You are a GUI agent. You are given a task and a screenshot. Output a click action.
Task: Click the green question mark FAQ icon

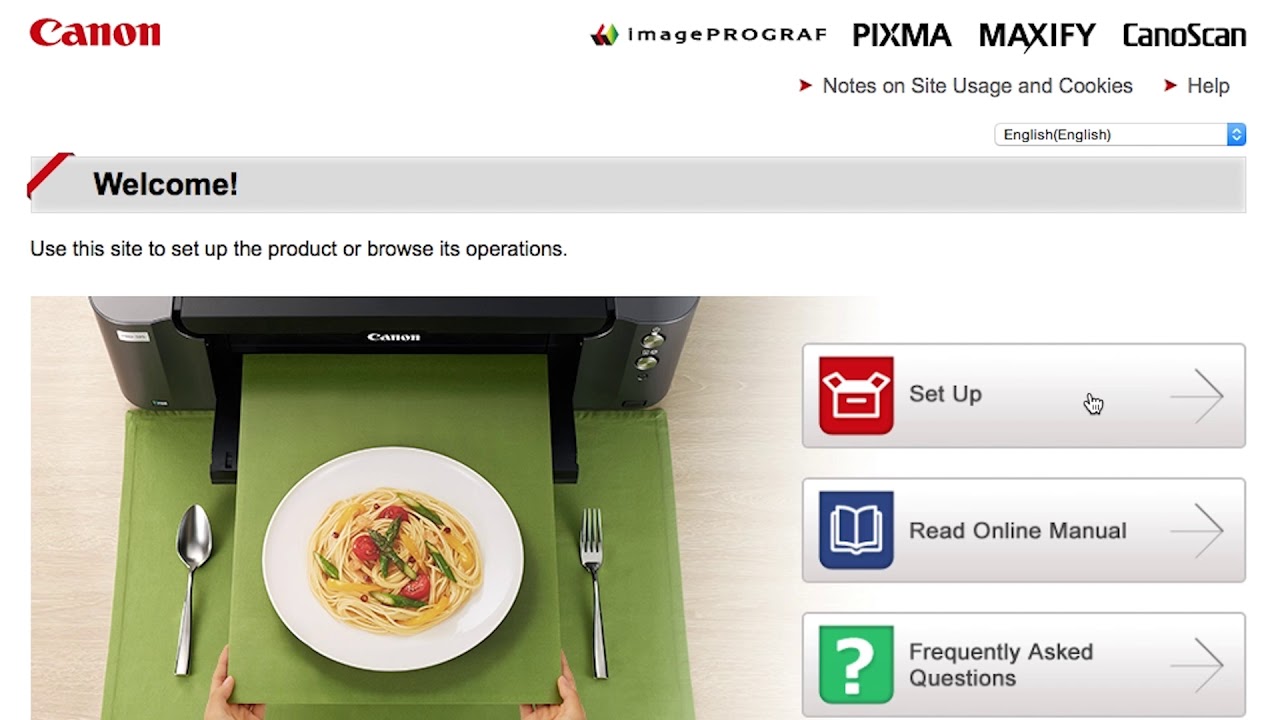(x=856, y=665)
